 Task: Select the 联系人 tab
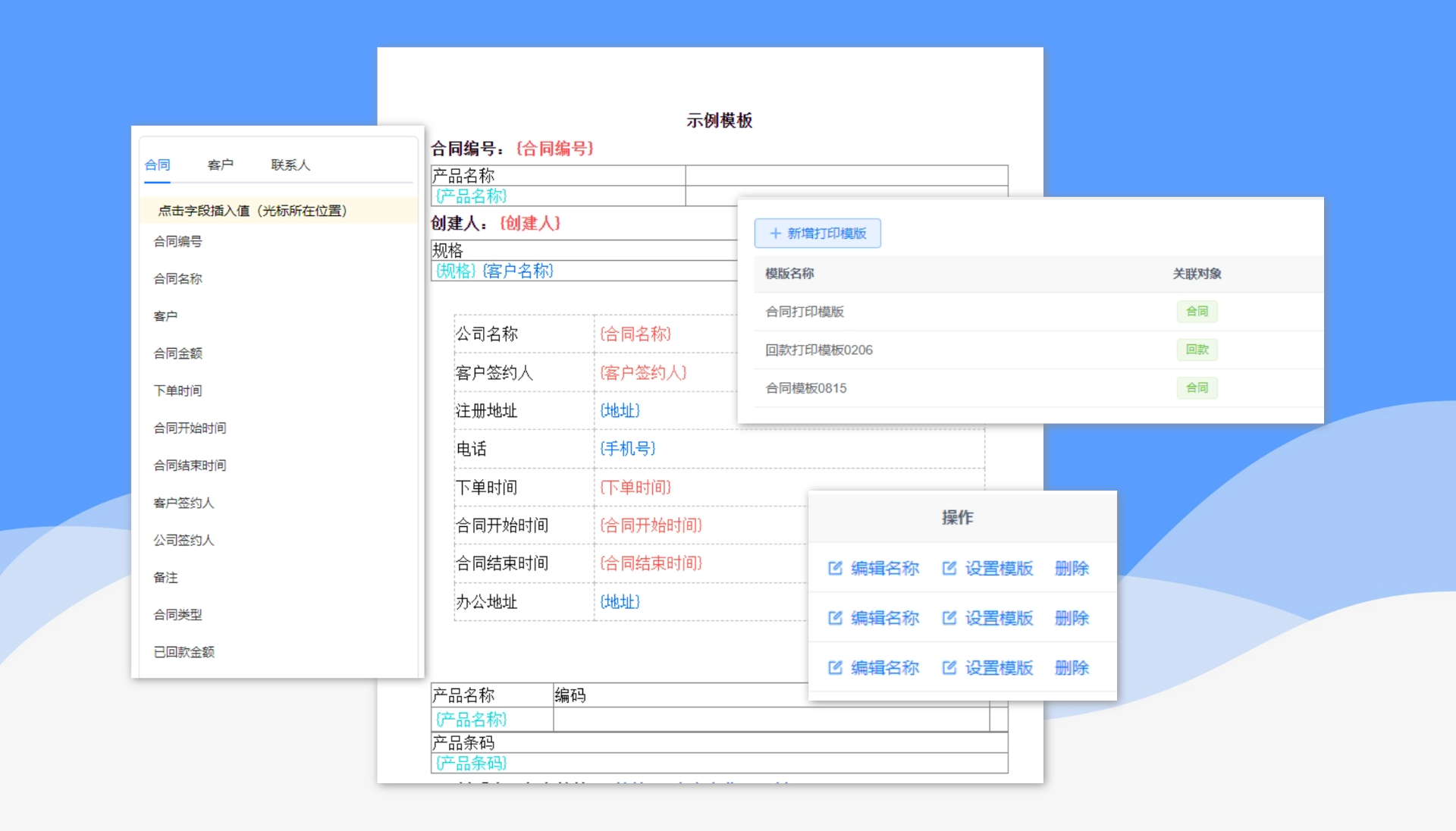[x=290, y=165]
